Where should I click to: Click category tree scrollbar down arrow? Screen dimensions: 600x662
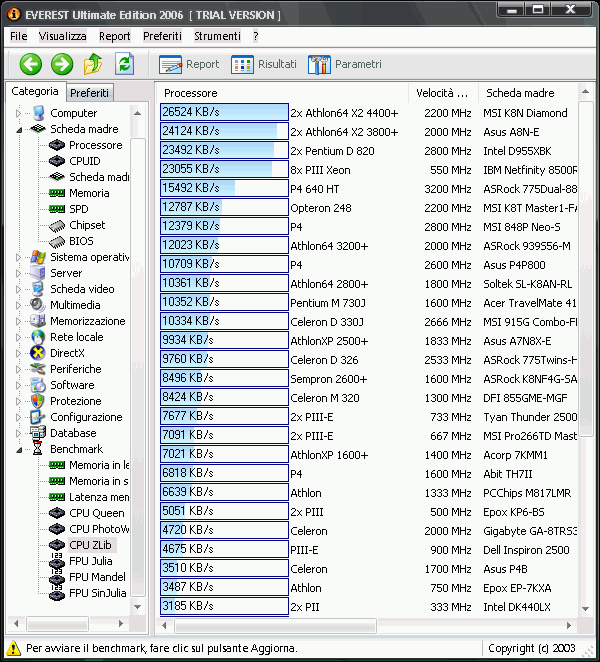tap(137, 607)
